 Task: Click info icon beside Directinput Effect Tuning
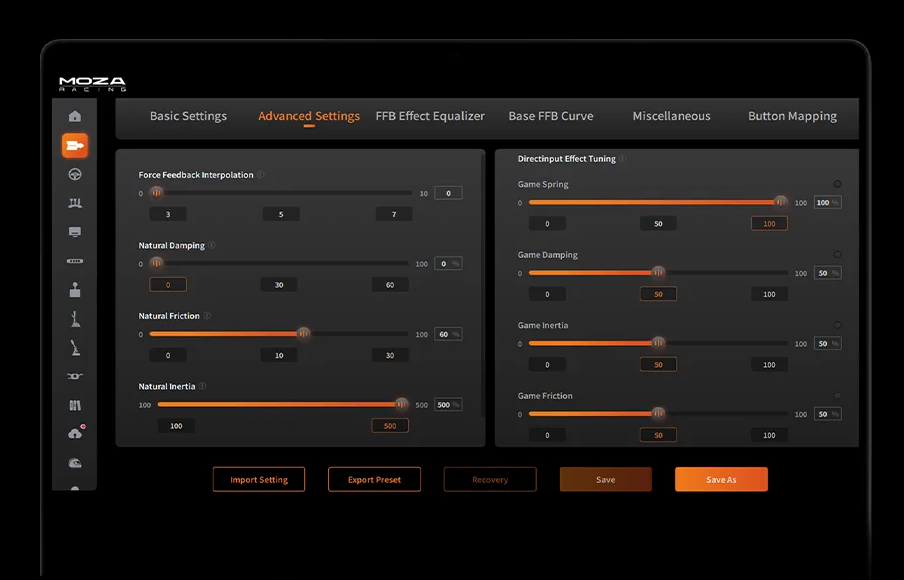click(623, 159)
